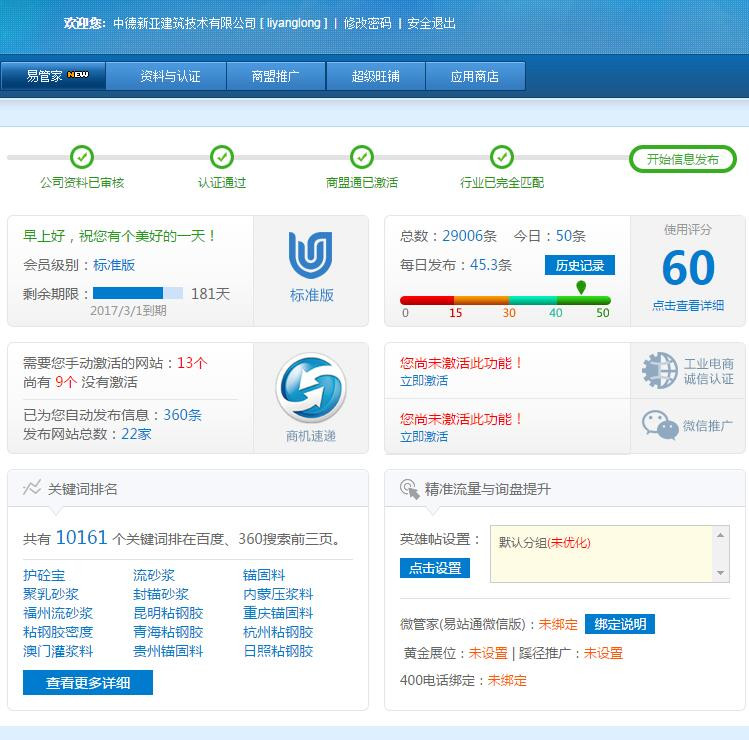This screenshot has width=749, height=740.
Task: Click the 微信推广 chat bubble icon
Action: tap(660, 426)
